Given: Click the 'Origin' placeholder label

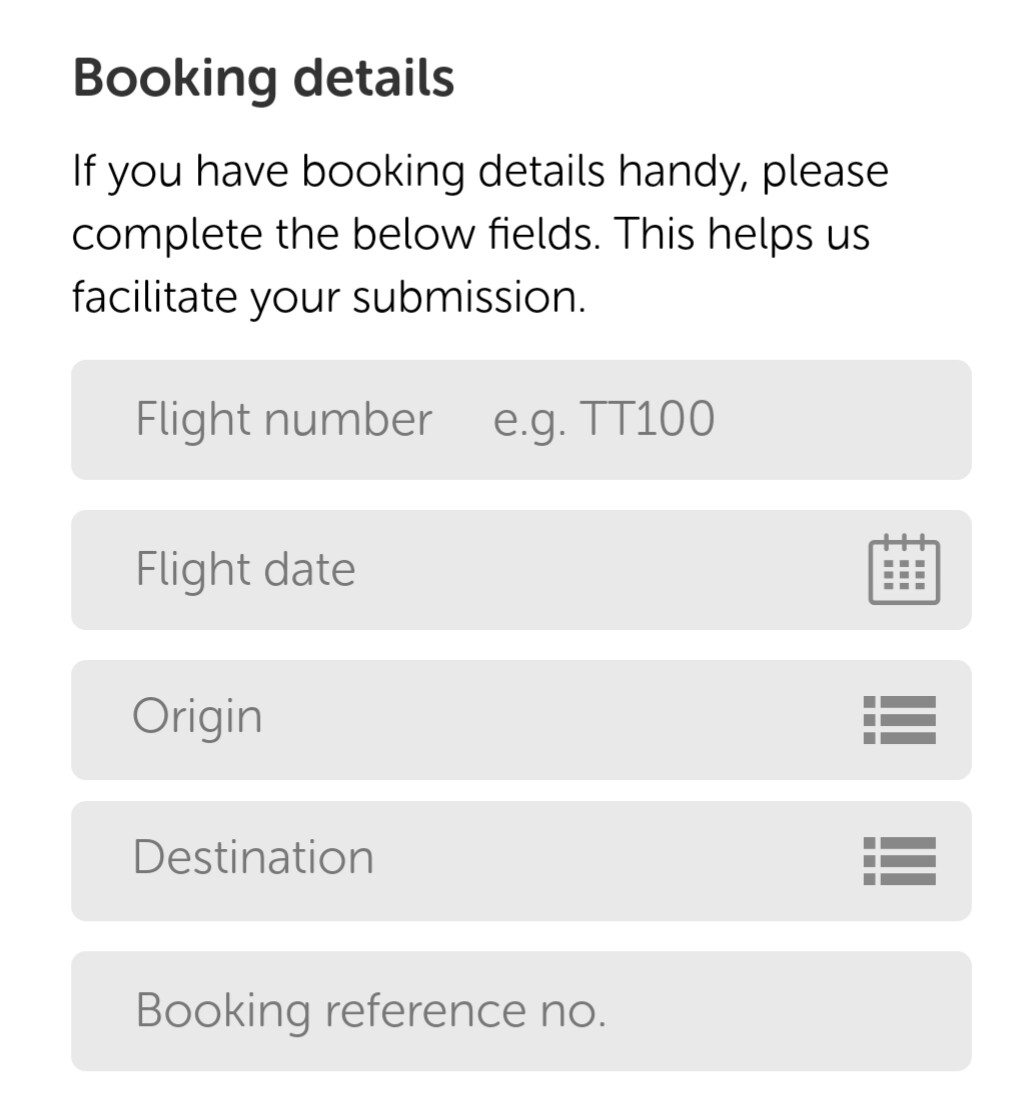Looking at the screenshot, I should 197,717.
